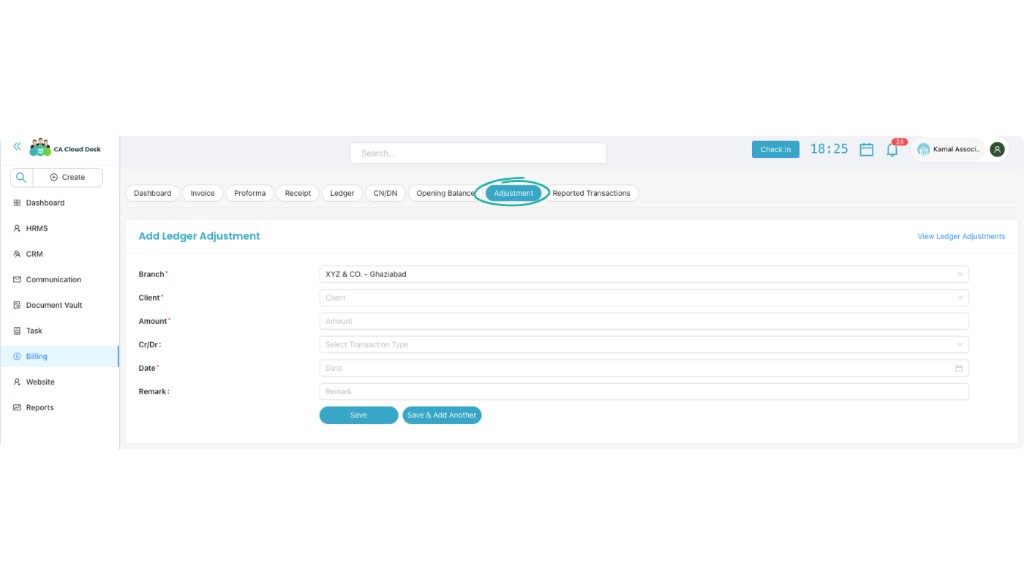Screen dimensions: 1024x585
Task: Open the CRM module
Action: 35,254
